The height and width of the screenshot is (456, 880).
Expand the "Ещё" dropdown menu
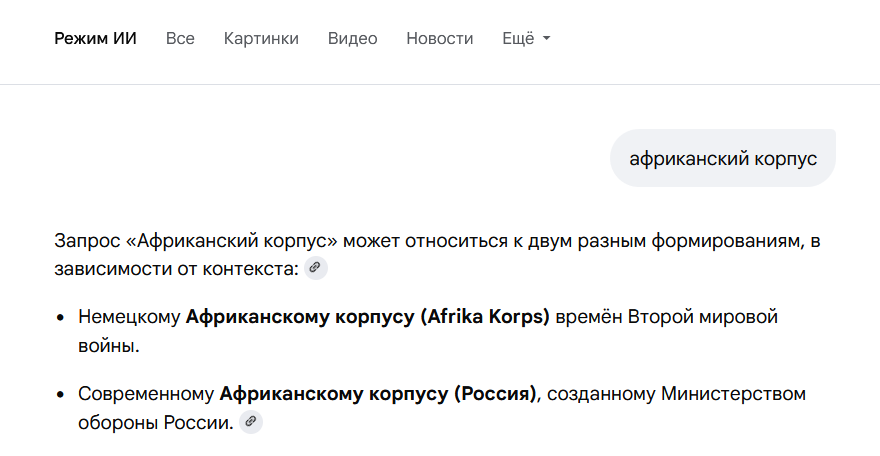point(526,39)
